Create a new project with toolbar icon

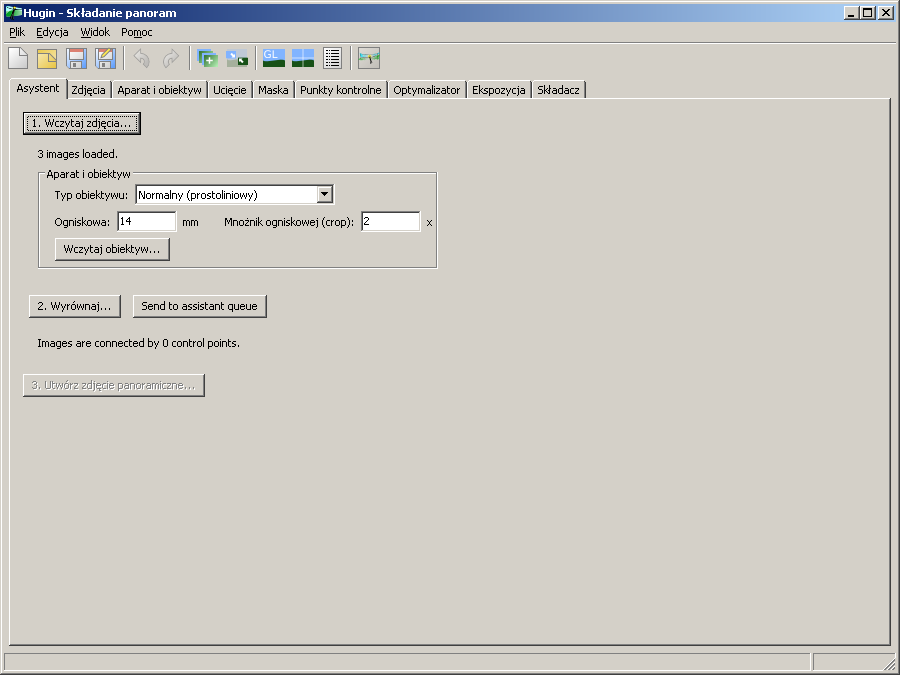[18, 58]
